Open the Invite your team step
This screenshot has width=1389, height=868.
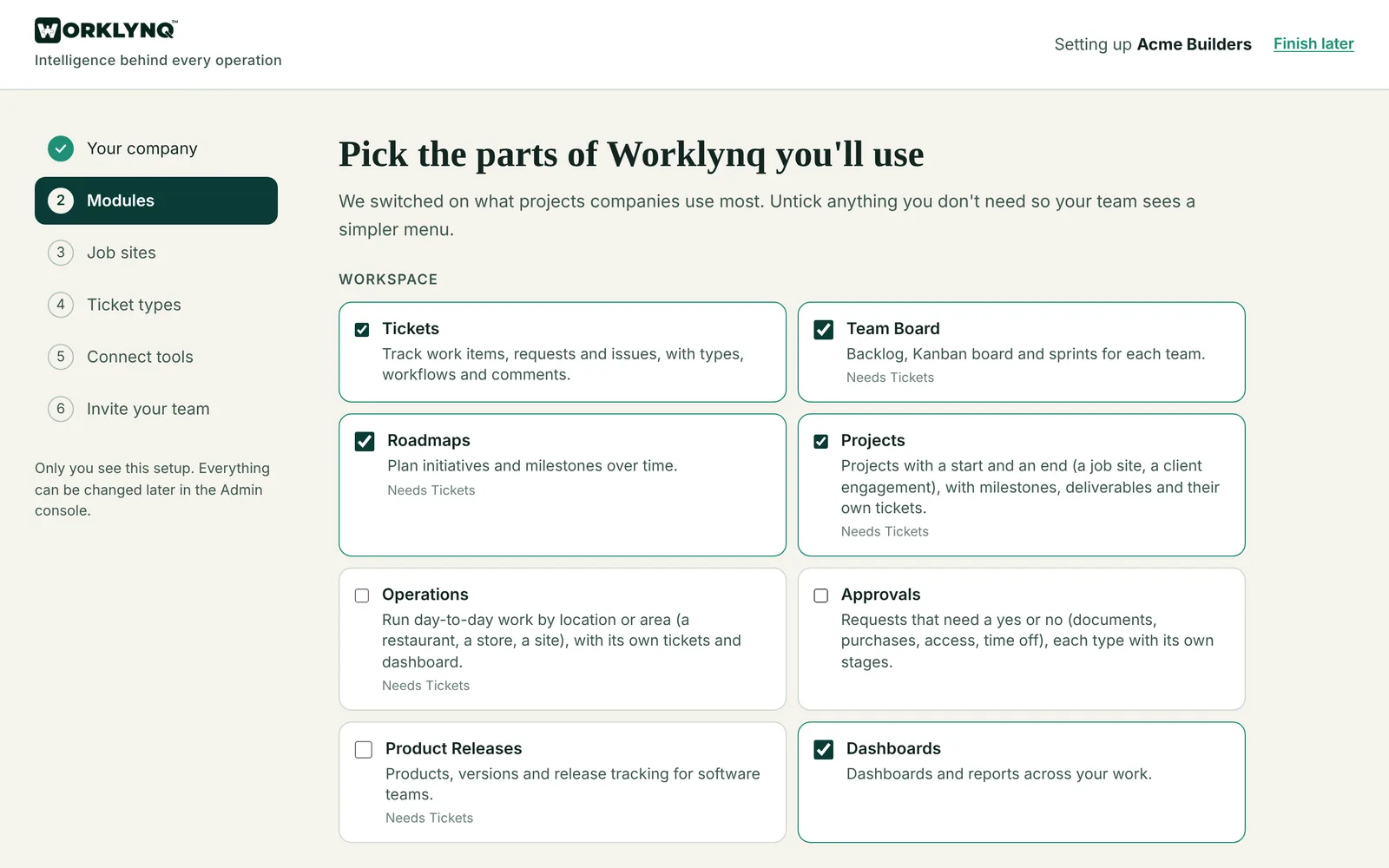156,409
